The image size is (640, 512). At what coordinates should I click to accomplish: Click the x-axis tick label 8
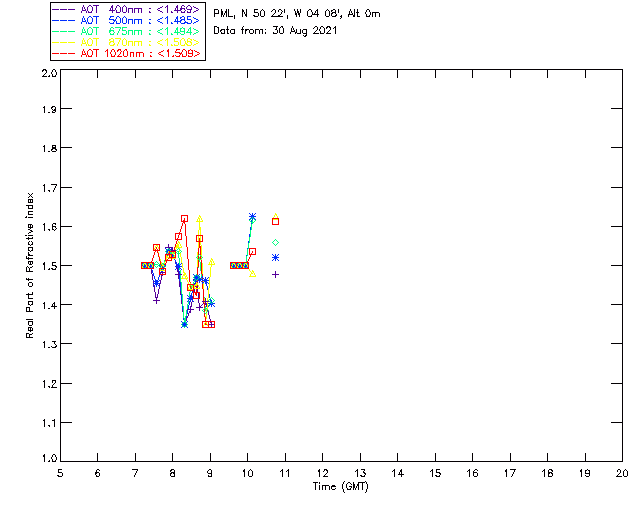click(x=173, y=473)
